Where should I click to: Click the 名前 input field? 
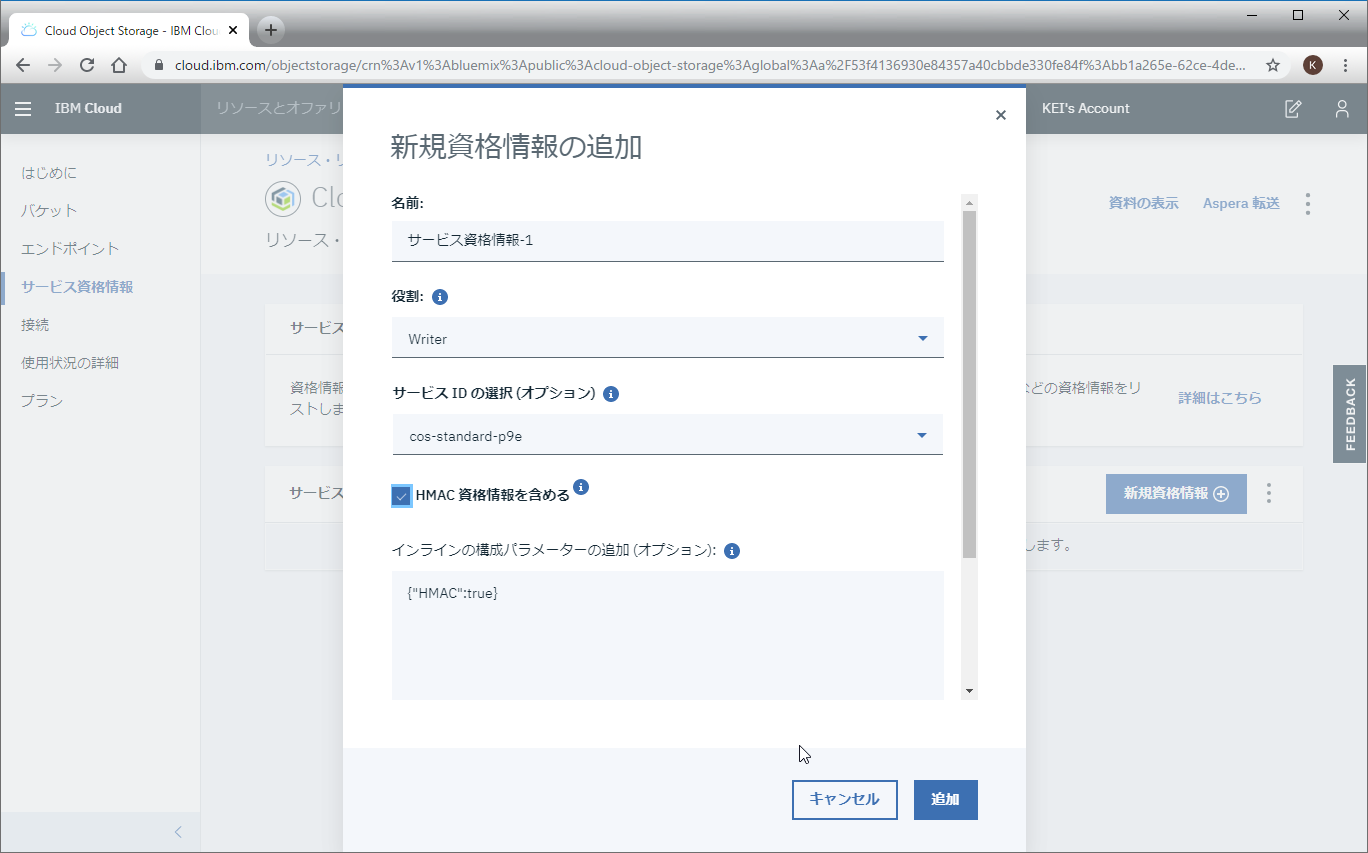667,241
